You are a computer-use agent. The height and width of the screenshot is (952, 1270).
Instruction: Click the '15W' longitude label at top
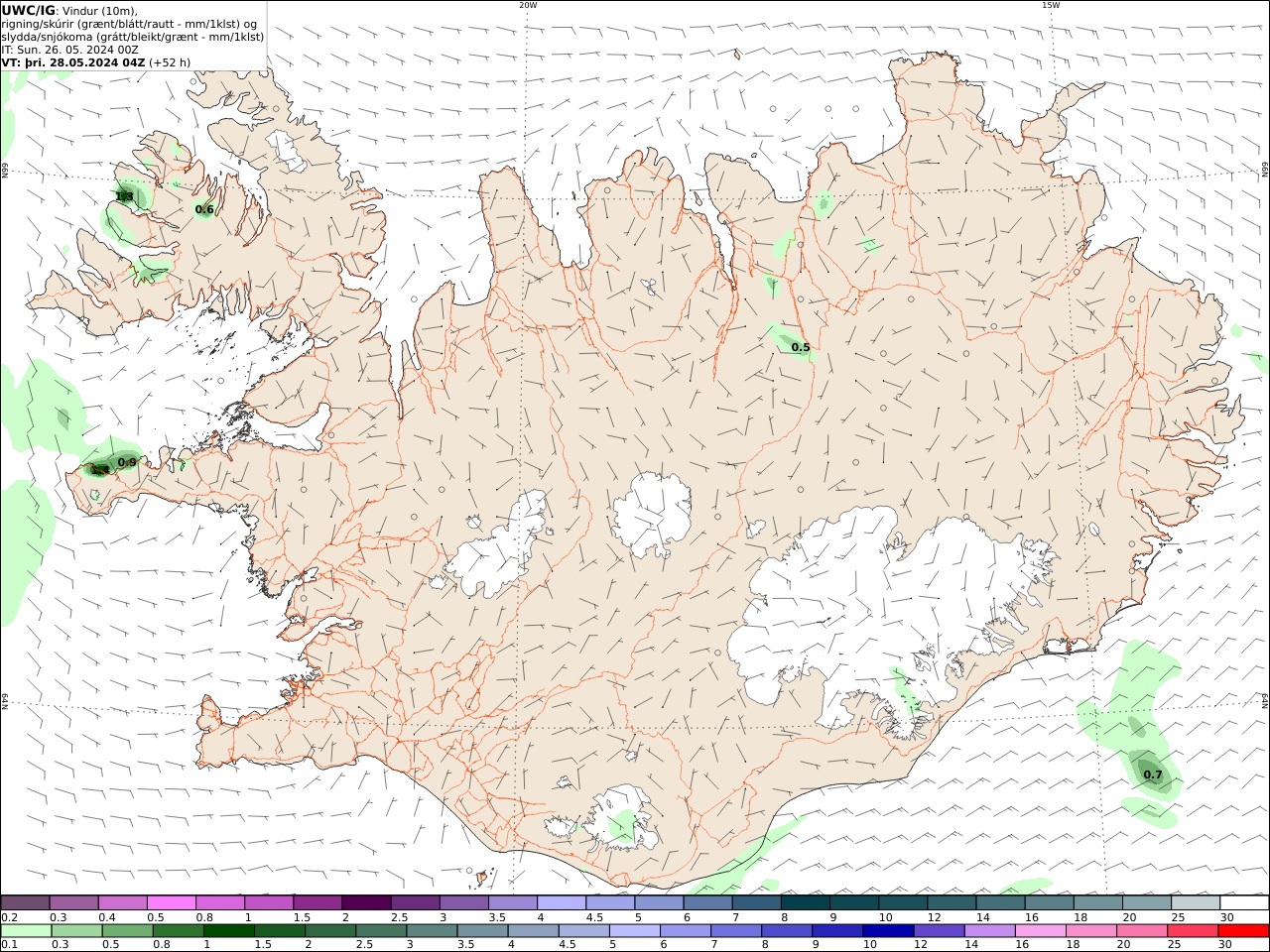pos(1051,5)
